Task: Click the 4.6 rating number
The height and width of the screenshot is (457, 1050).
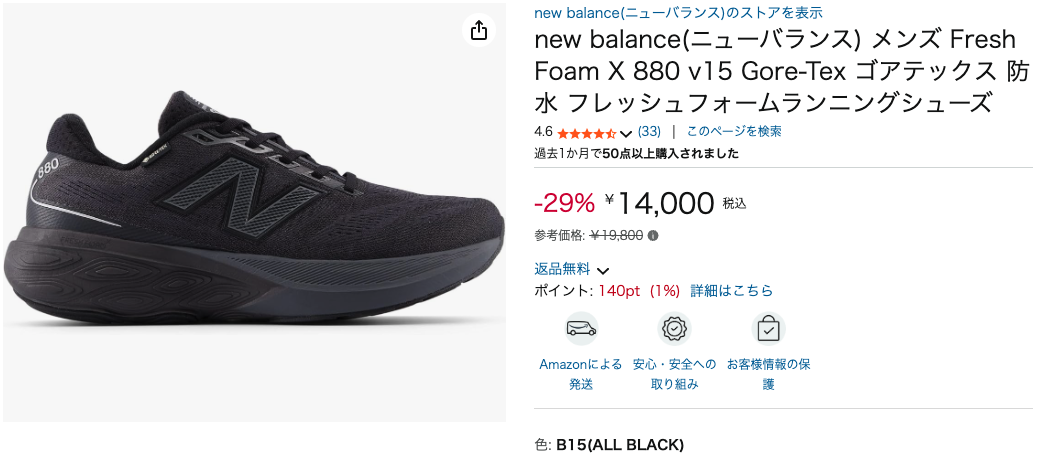Action: pos(543,131)
